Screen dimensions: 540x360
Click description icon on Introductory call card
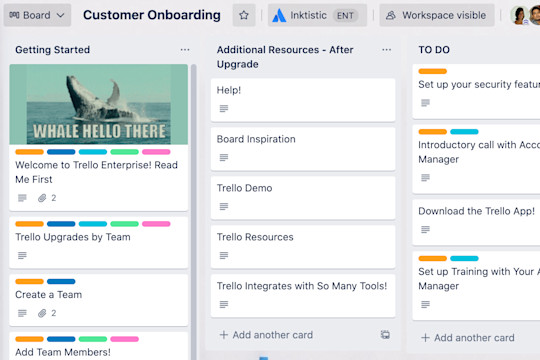(x=425, y=177)
